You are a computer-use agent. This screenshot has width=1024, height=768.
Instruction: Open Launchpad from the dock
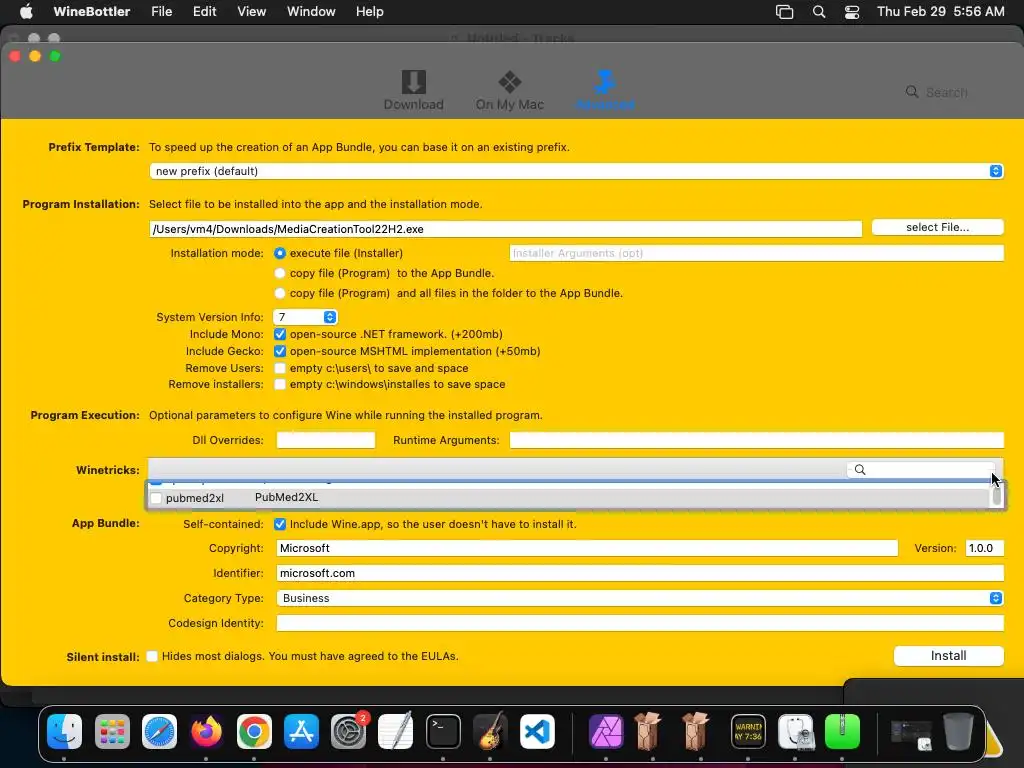point(112,731)
